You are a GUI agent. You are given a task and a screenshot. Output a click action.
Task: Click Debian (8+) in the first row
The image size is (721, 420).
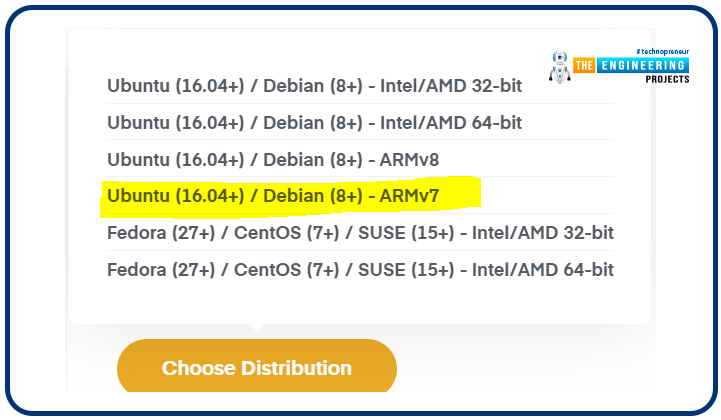(313, 86)
